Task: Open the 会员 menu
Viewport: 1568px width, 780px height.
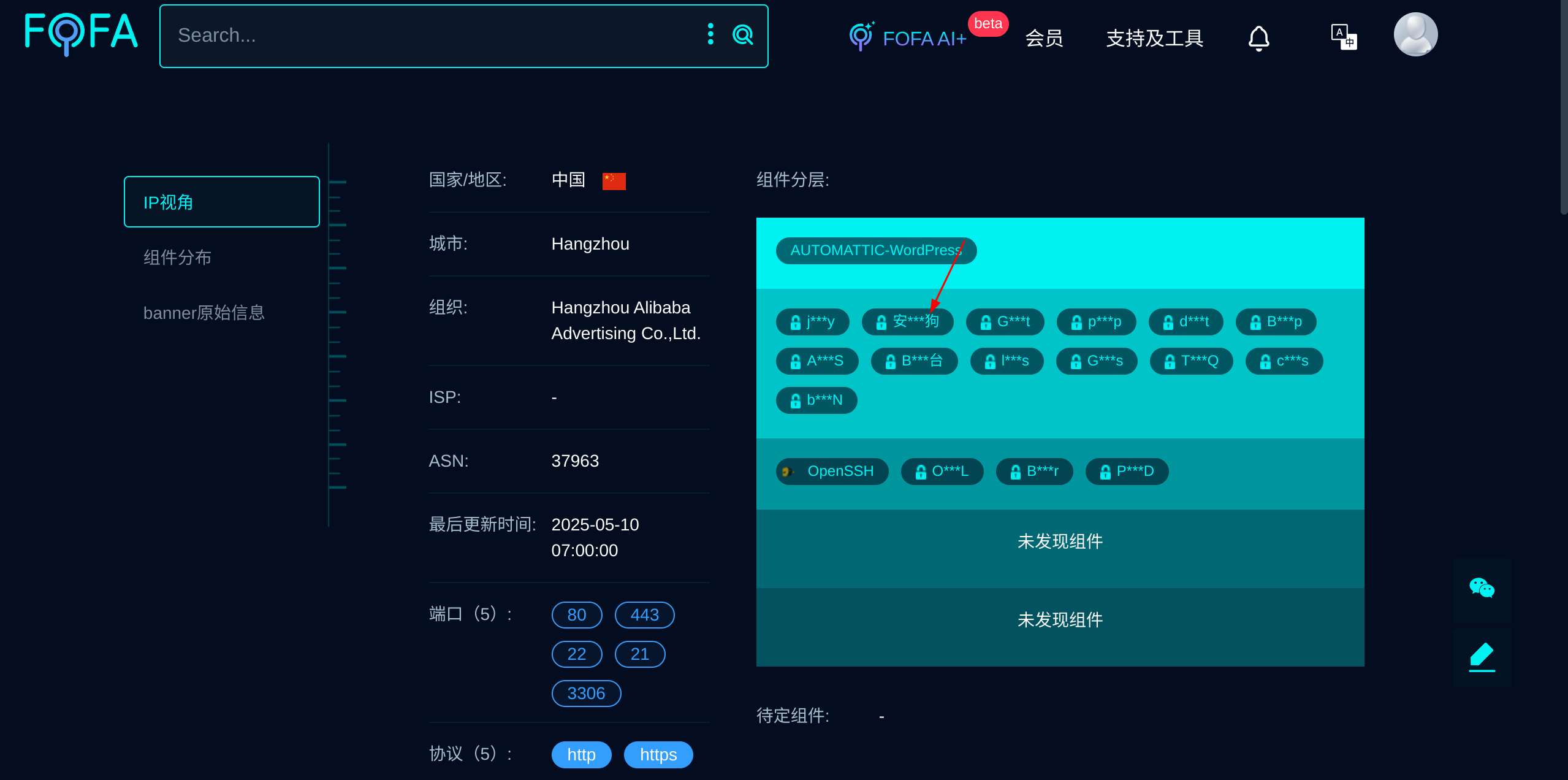Action: 1044,38
